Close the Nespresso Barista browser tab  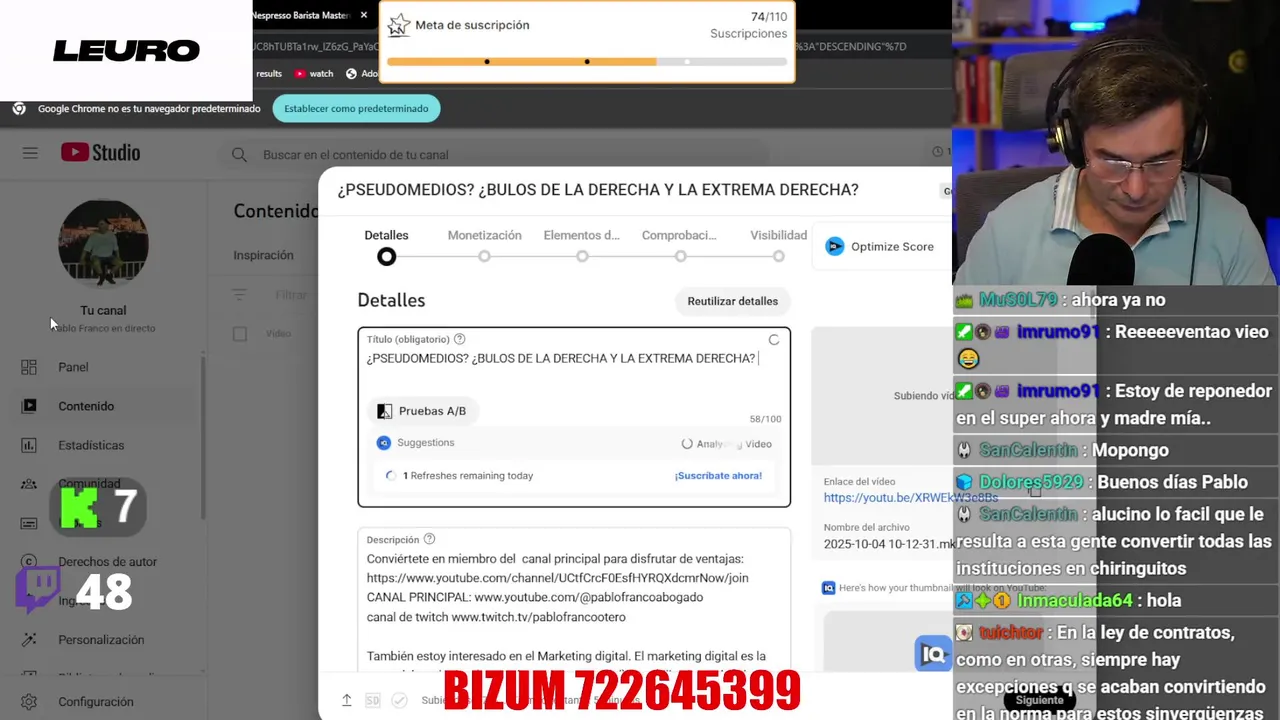pyautogui.click(x=364, y=15)
